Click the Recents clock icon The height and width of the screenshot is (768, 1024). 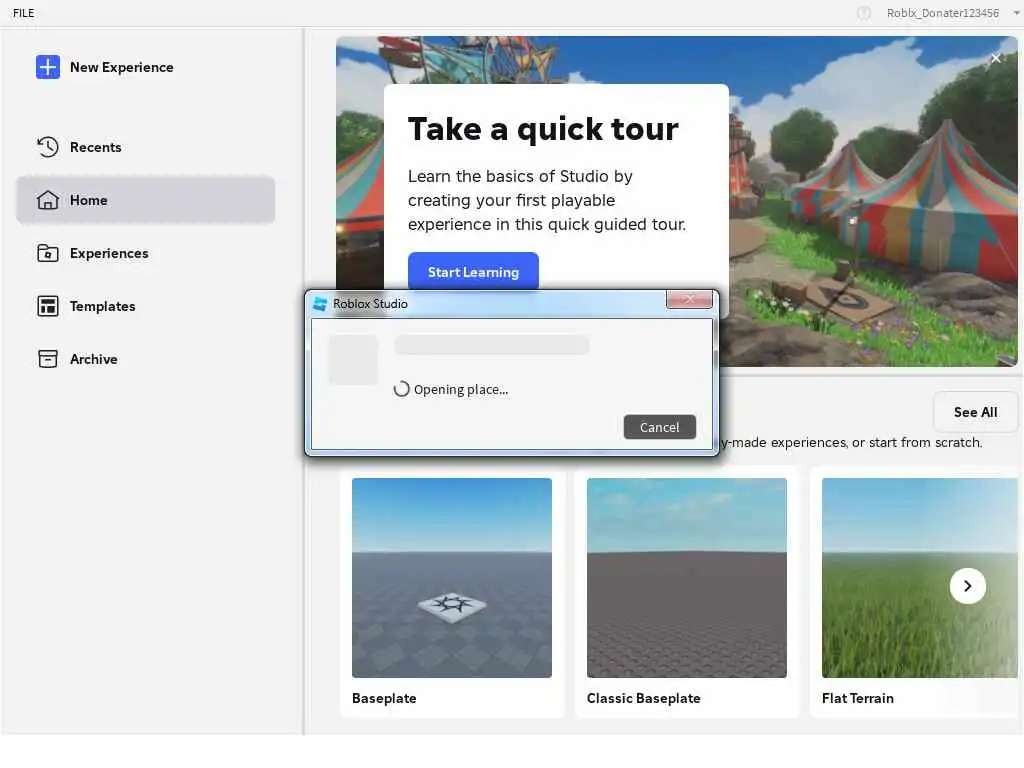coord(48,147)
